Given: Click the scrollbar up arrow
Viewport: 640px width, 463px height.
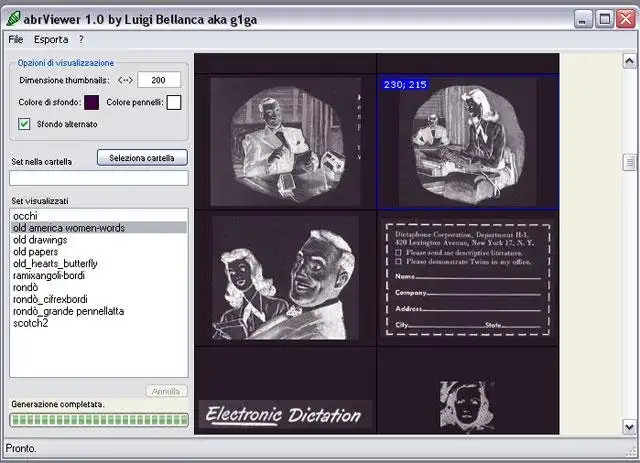Looking at the screenshot, I should click(x=629, y=61).
